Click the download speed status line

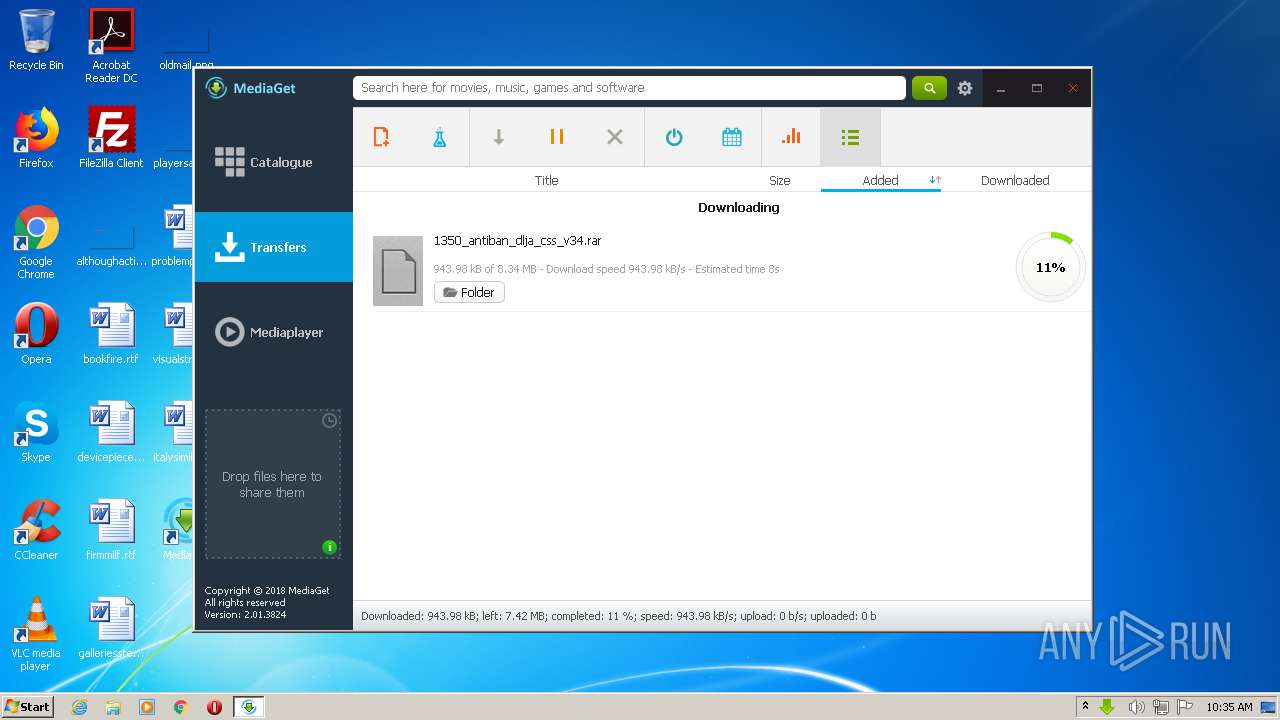click(x=606, y=269)
